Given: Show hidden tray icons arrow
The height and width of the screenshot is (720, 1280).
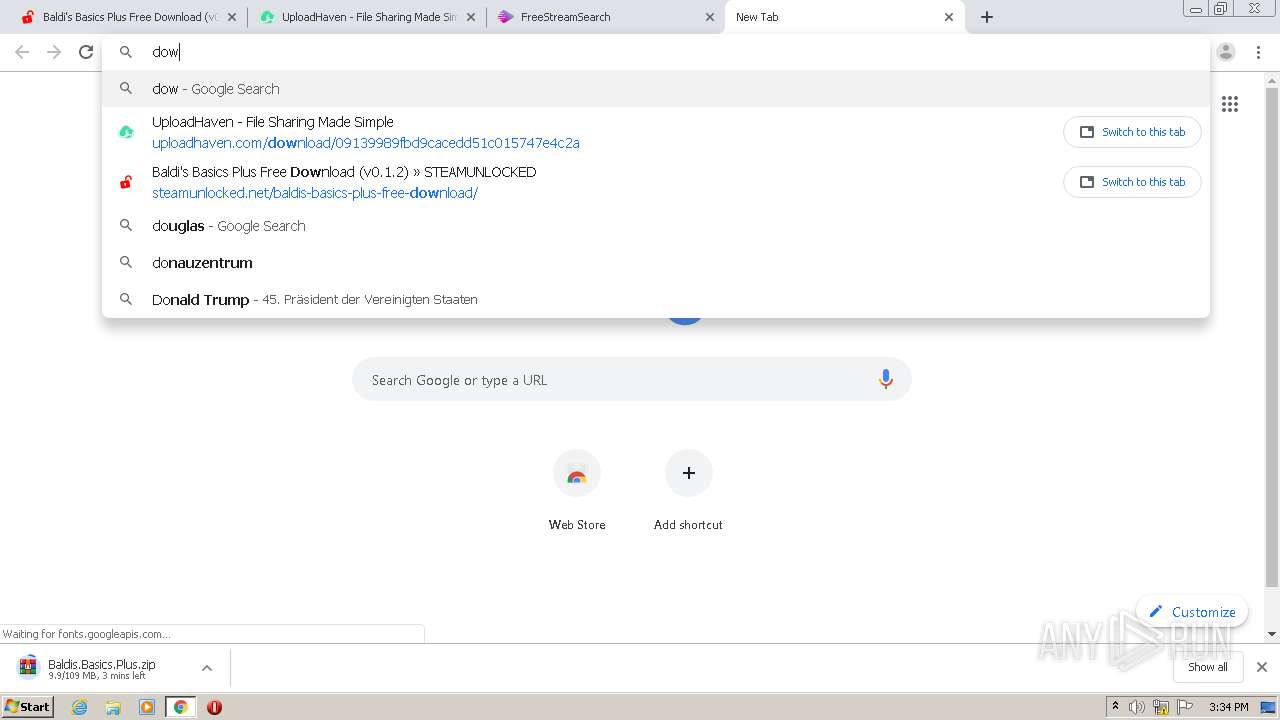Looking at the screenshot, I should coord(1115,707).
